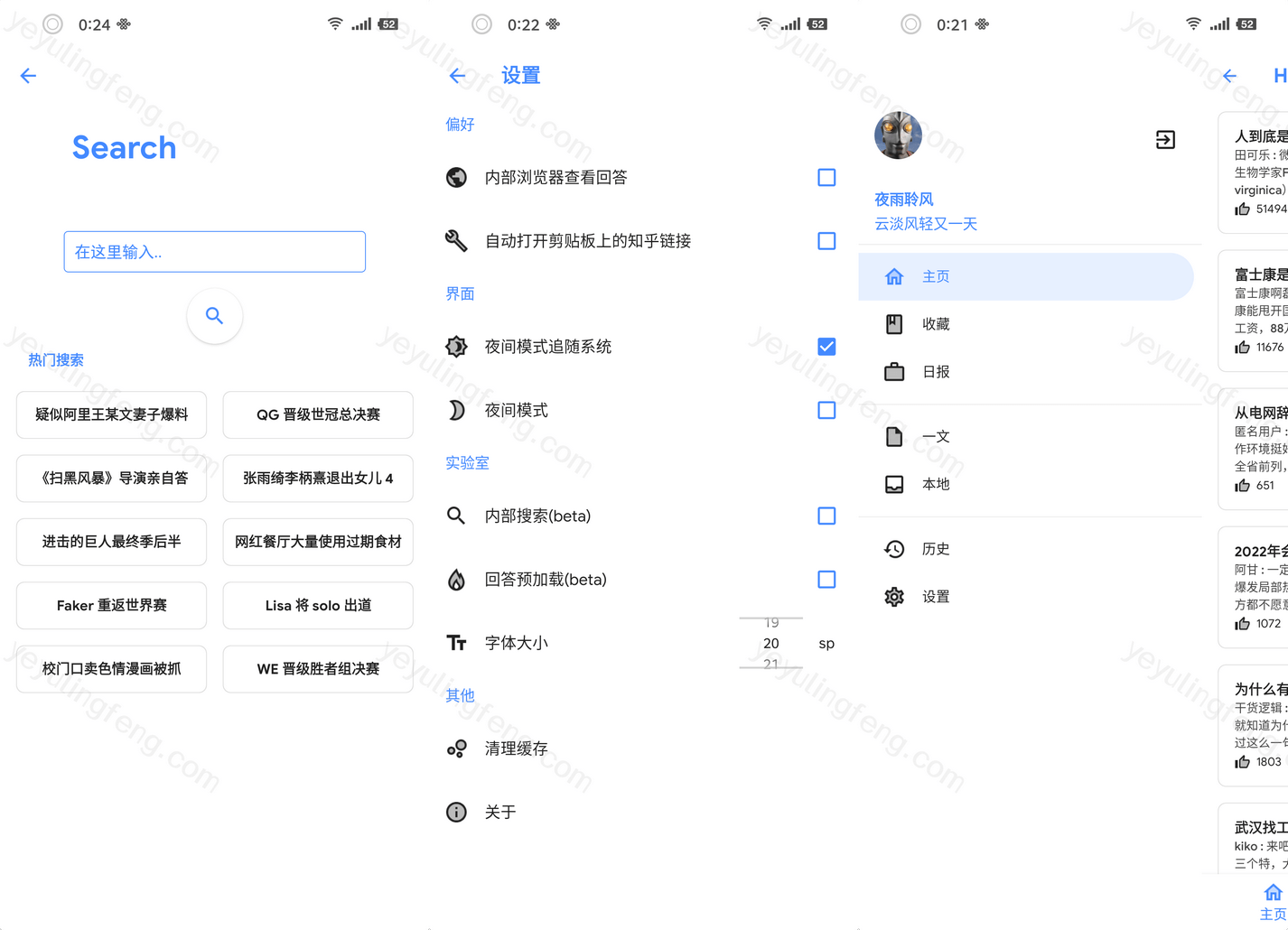Viewport: 1288px width, 930px height.
Task: Open 设置 gear icon in drawer
Action: 894,597
